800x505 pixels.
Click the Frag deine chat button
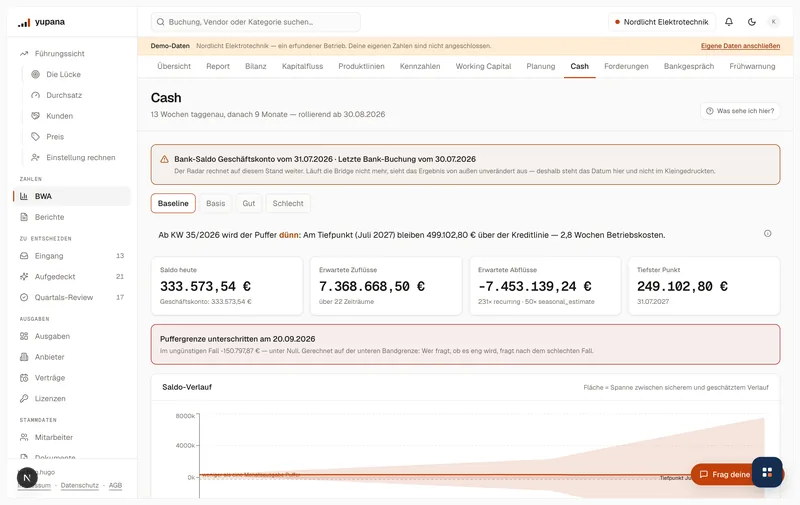pyautogui.click(x=724, y=474)
